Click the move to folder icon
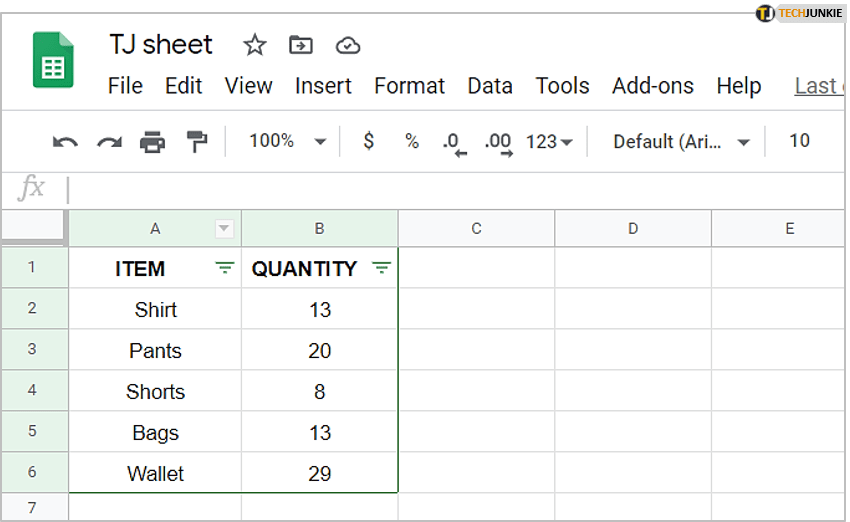Image resolution: width=850 pixels, height=522 pixels. pos(300,45)
